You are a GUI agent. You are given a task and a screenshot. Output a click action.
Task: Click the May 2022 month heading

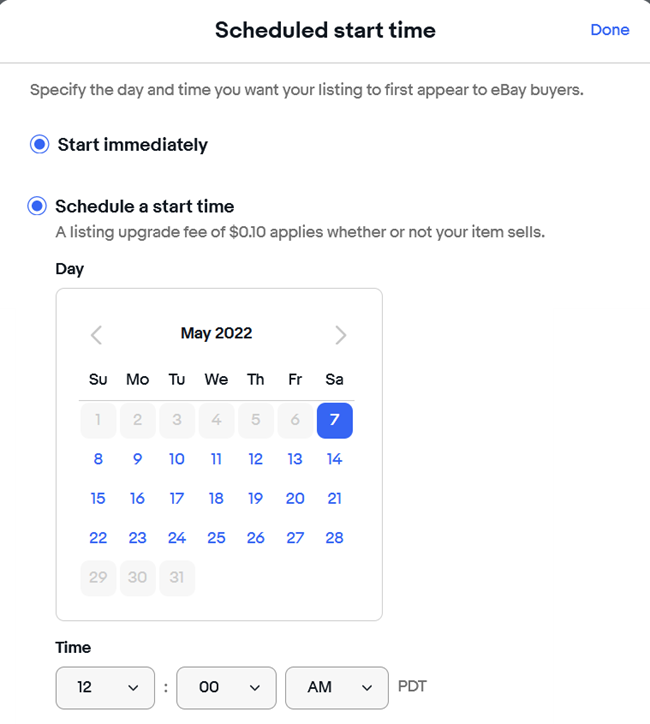[x=217, y=333]
